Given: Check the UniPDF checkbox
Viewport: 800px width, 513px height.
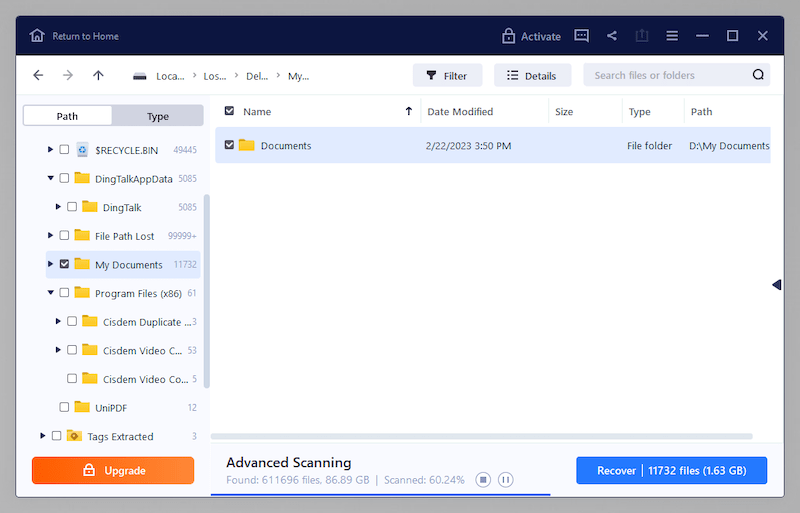Looking at the screenshot, I should click(x=64, y=407).
